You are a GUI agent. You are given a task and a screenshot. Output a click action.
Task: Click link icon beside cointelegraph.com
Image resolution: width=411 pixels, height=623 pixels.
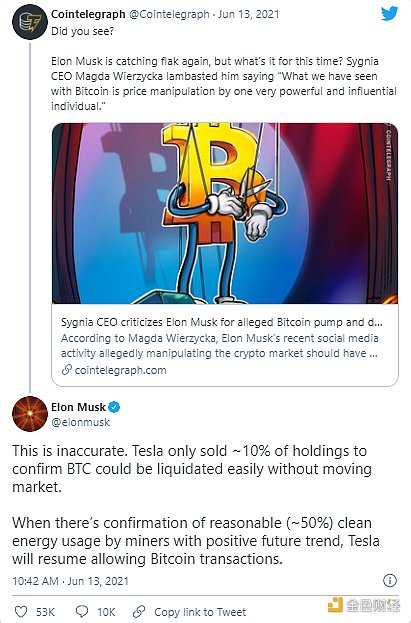click(66, 370)
